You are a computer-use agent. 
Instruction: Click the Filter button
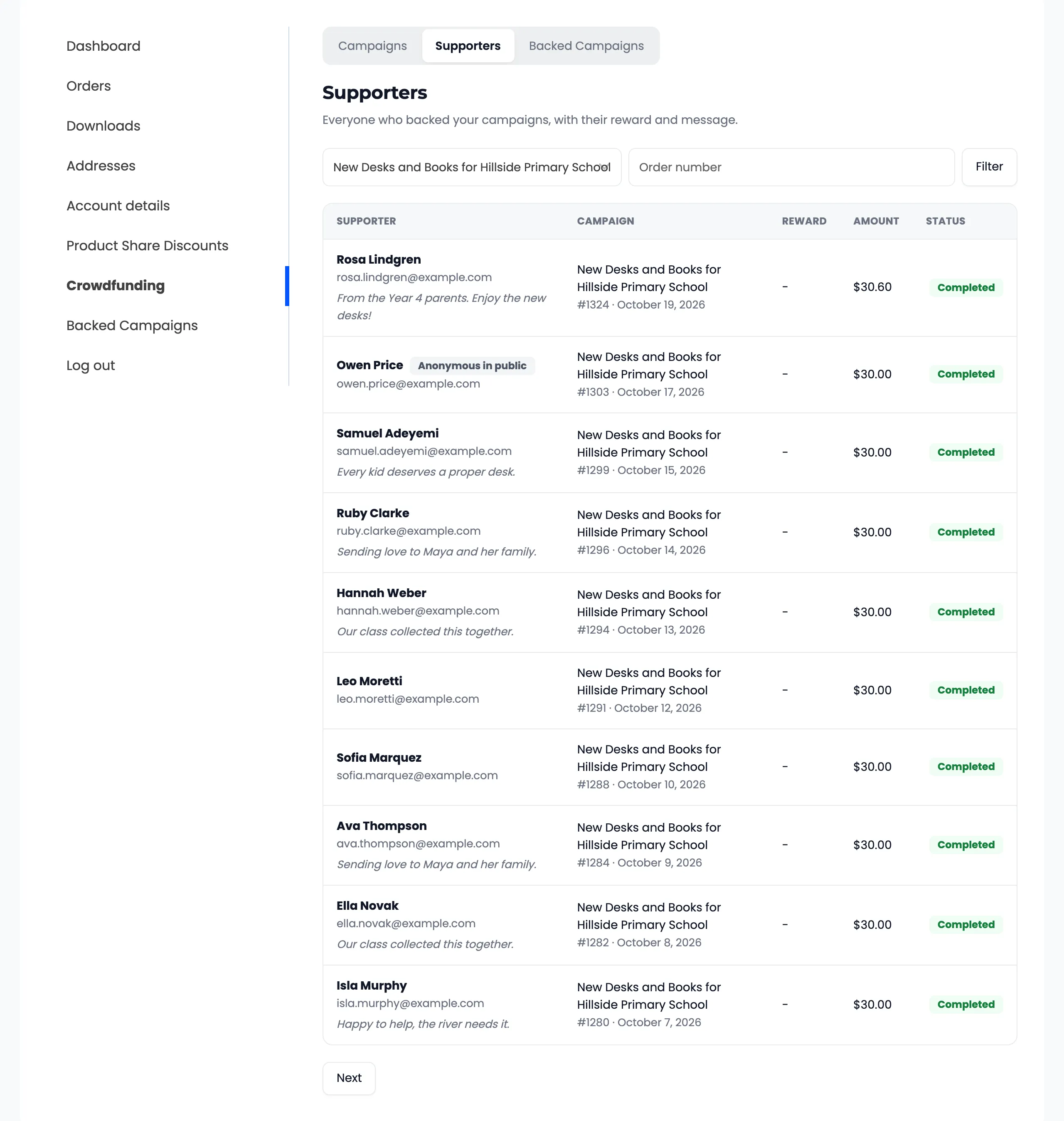click(x=989, y=167)
